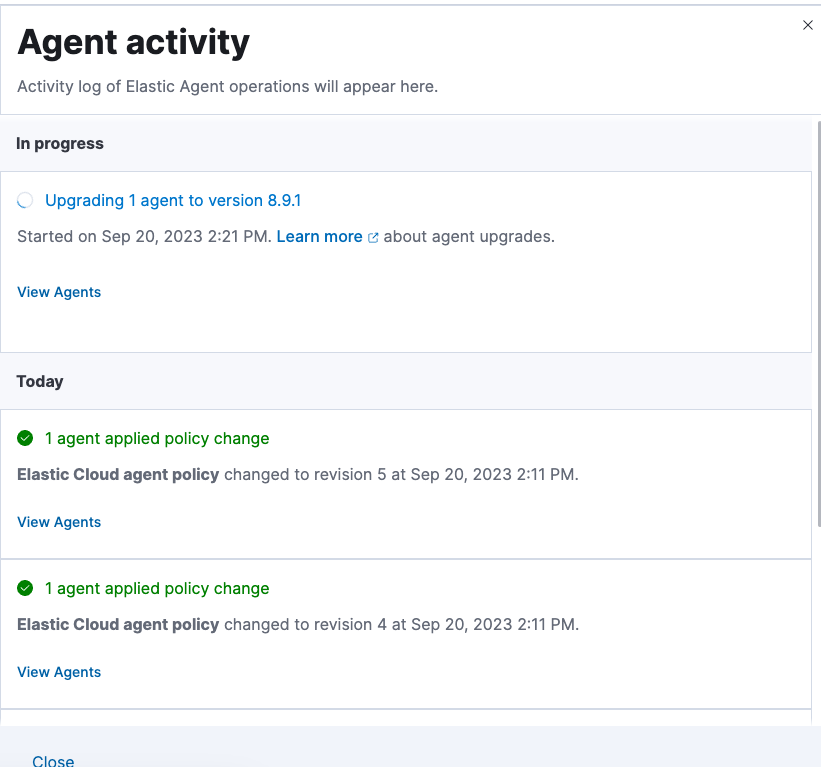The height and width of the screenshot is (767, 821).
Task: Click the partially visible entry below revision 4
Action: point(408,721)
